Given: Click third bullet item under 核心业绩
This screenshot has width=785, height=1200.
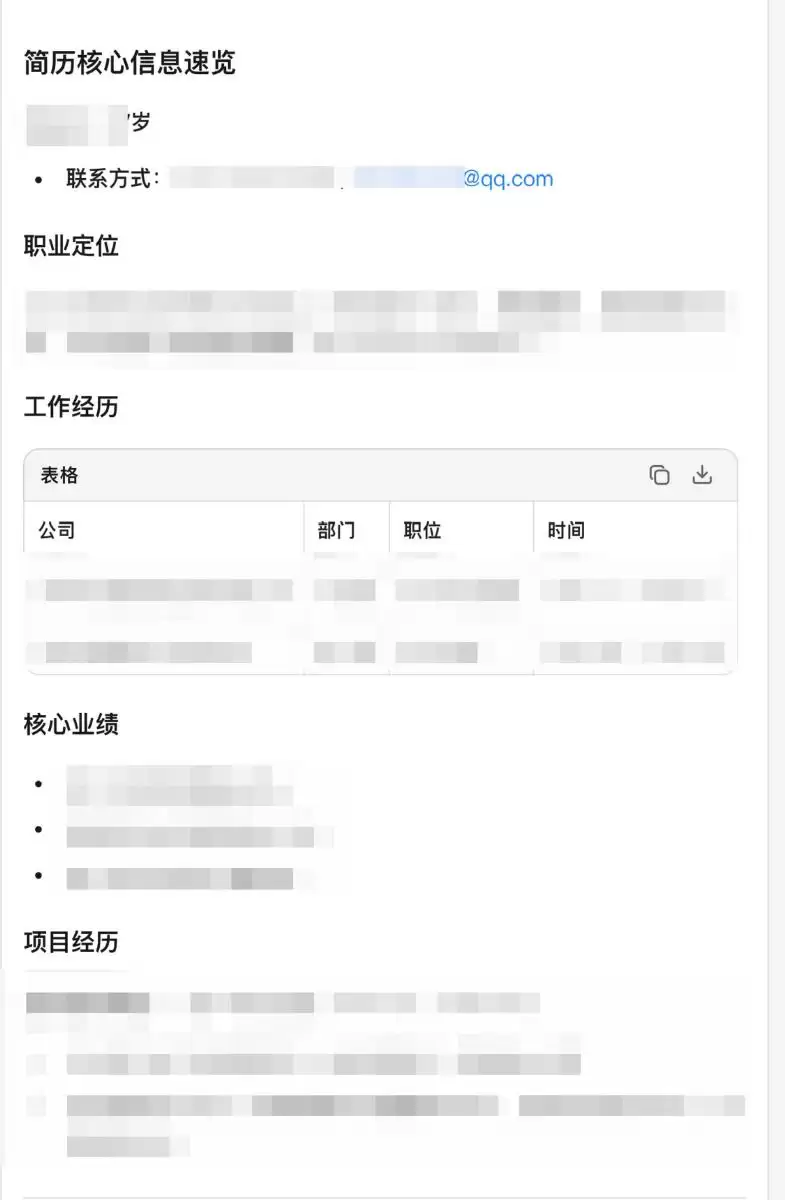Looking at the screenshot, I should click(x=180, y=878).
